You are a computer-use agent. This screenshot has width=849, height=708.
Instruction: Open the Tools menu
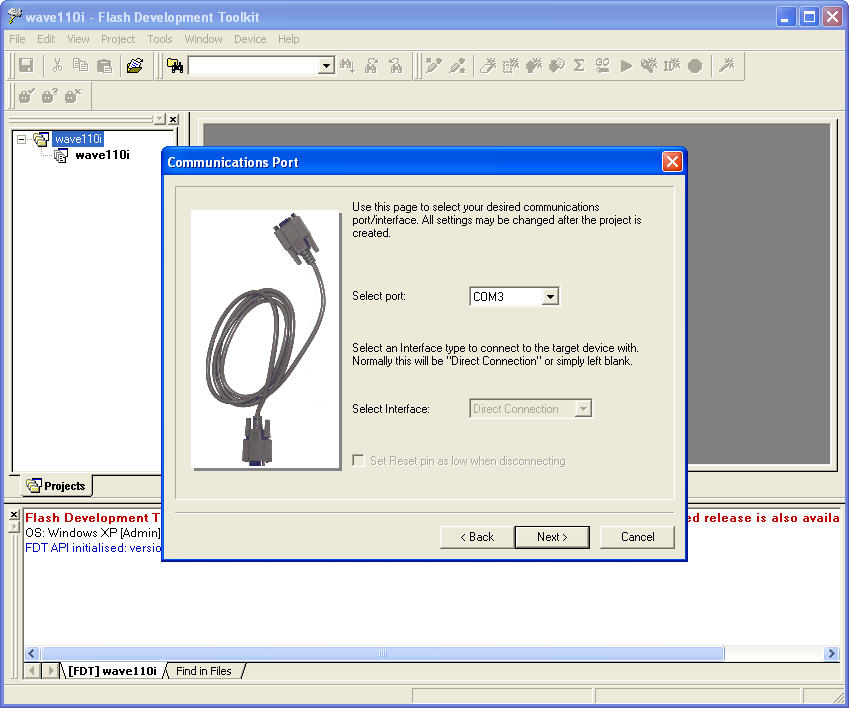point(160,39)
